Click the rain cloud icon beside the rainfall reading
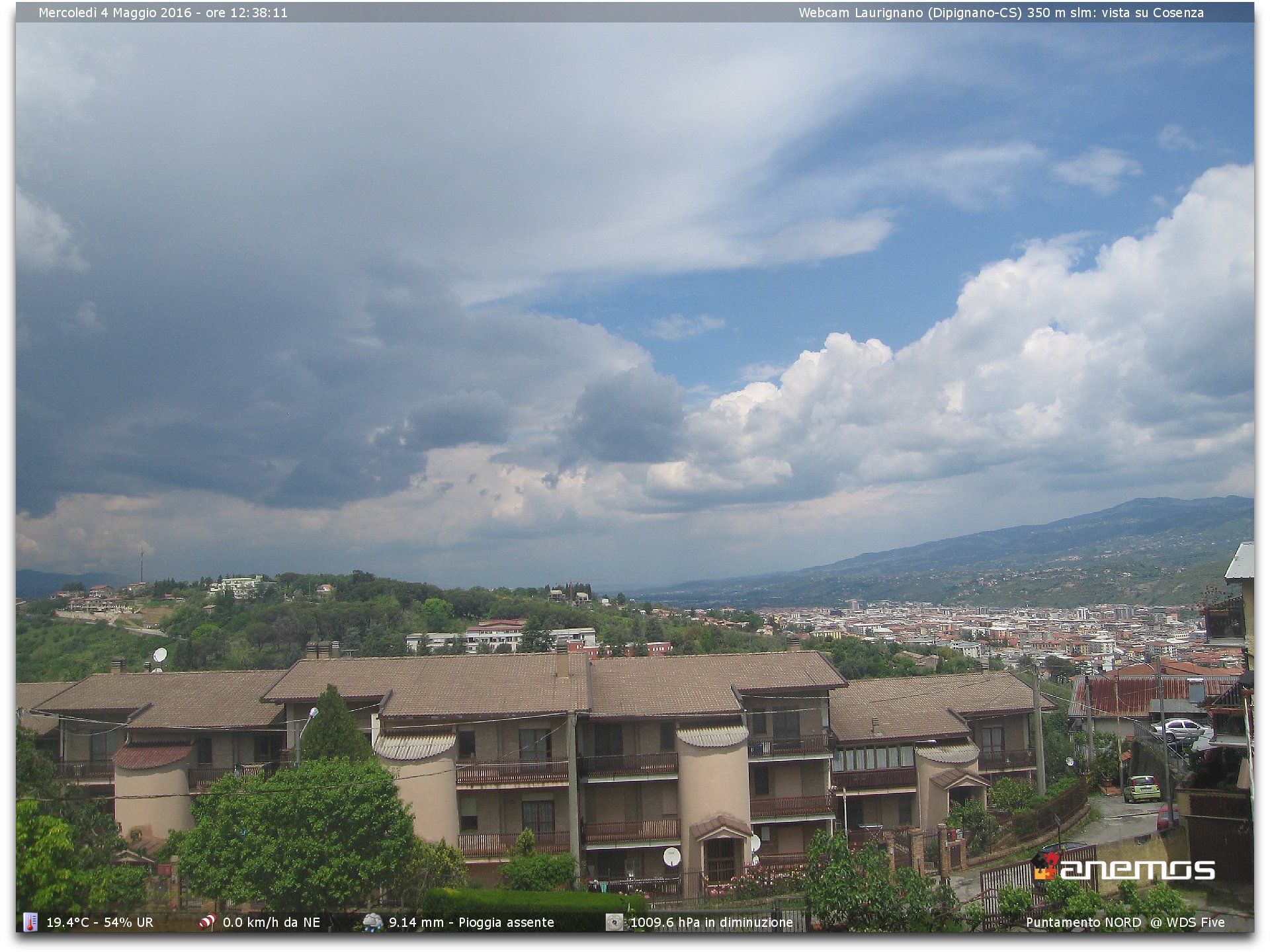The image size is (1270, 952). [x=372, y=922]
